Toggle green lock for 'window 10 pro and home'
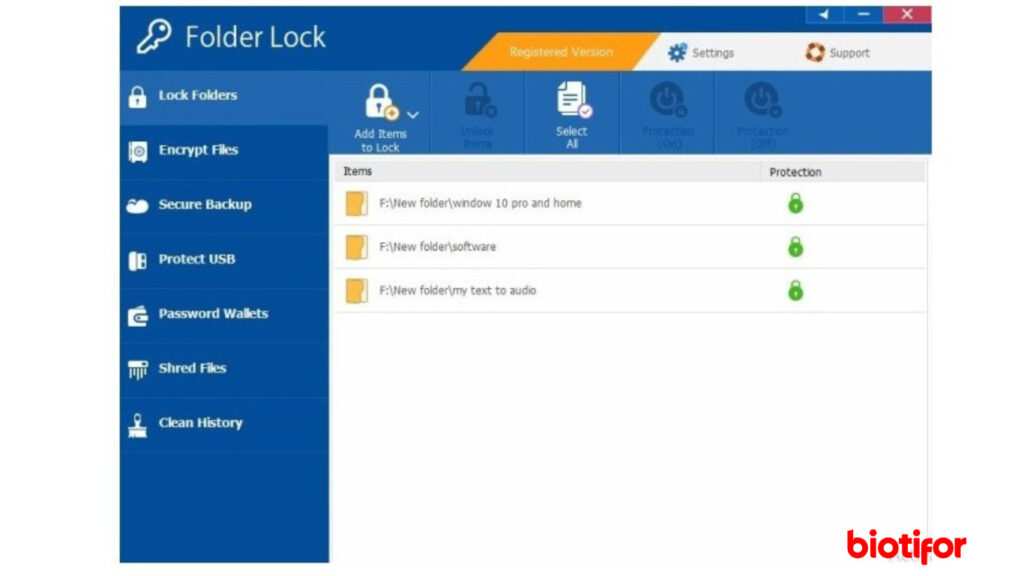 tap(795, 204)
